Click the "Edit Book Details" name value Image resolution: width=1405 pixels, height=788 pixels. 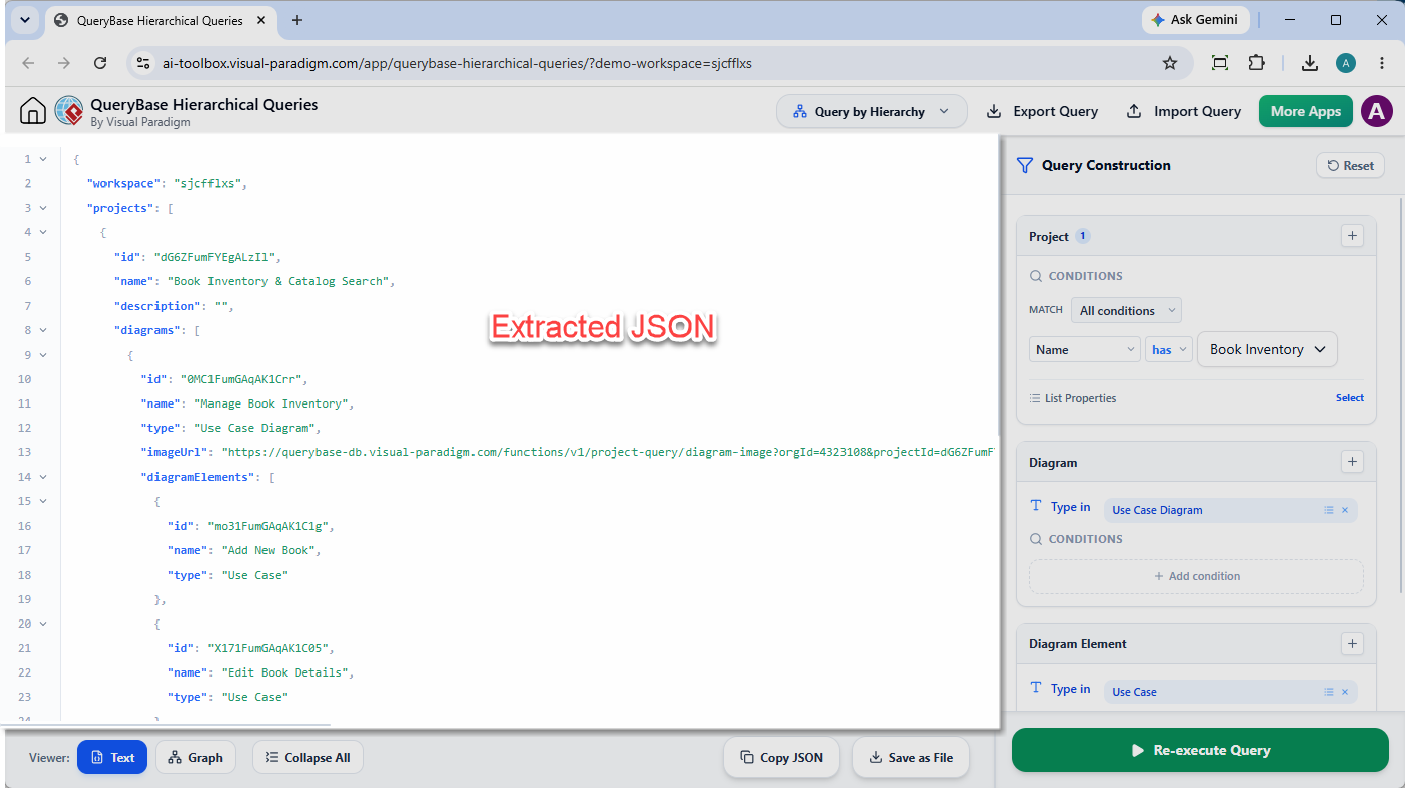coord(285,672)
